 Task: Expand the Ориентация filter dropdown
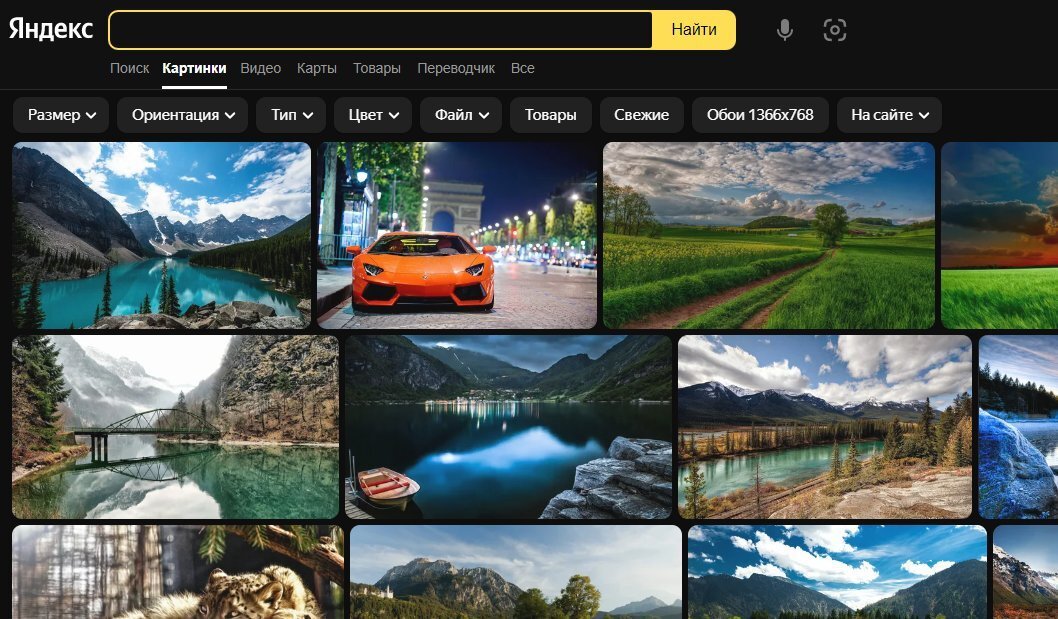point(183,115)
